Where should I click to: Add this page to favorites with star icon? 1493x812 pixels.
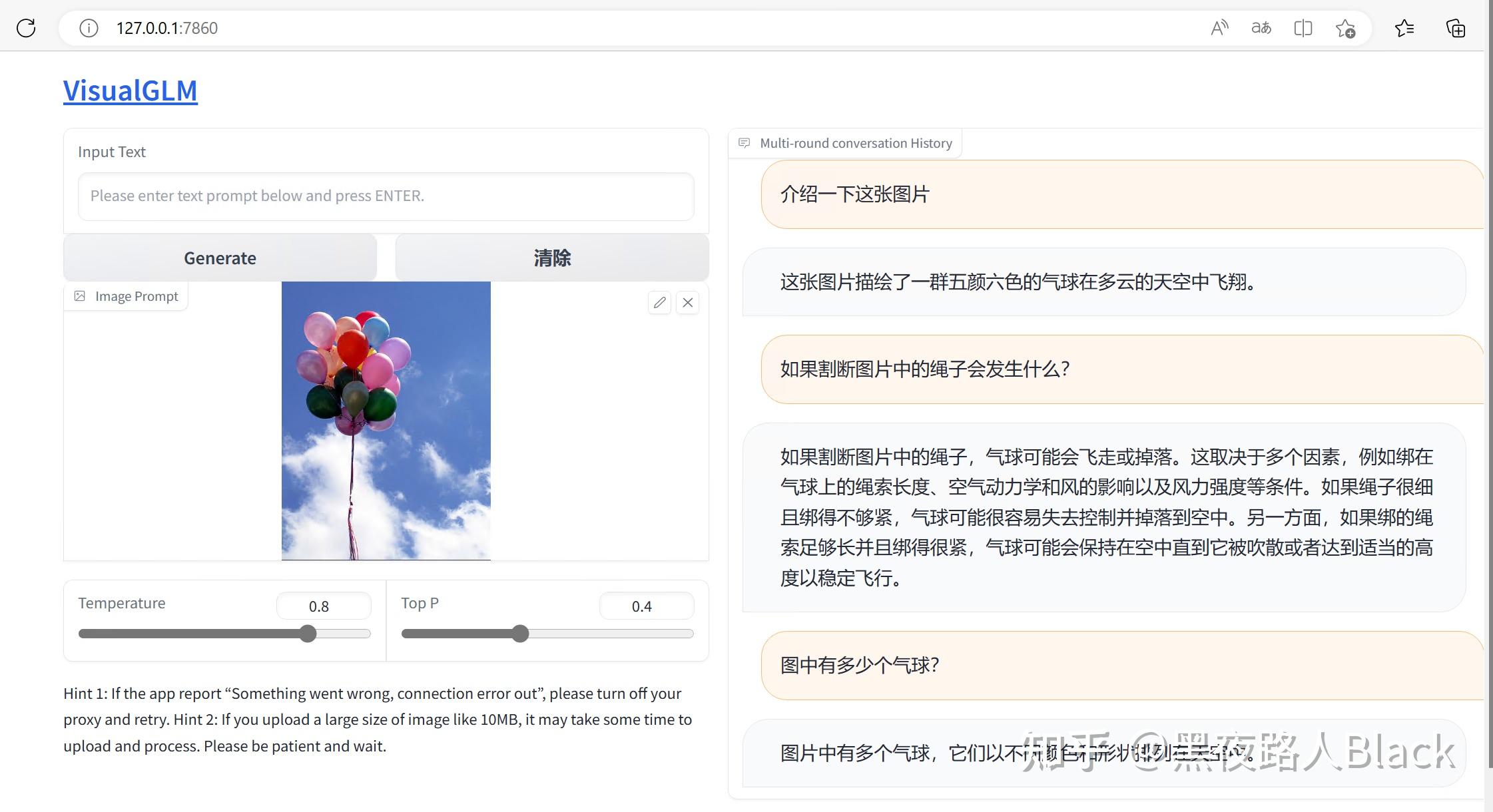[x=1345, y=28]
